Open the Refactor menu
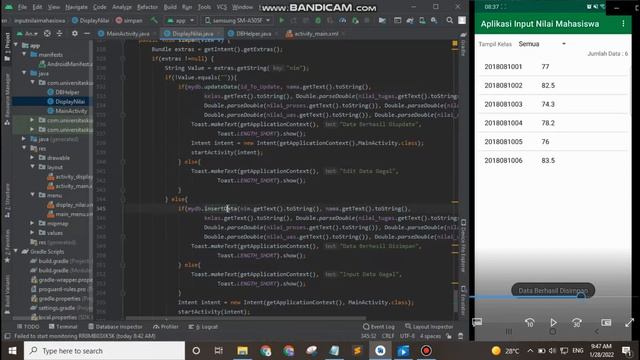640x360 pixels. click(x=147, y=7)
